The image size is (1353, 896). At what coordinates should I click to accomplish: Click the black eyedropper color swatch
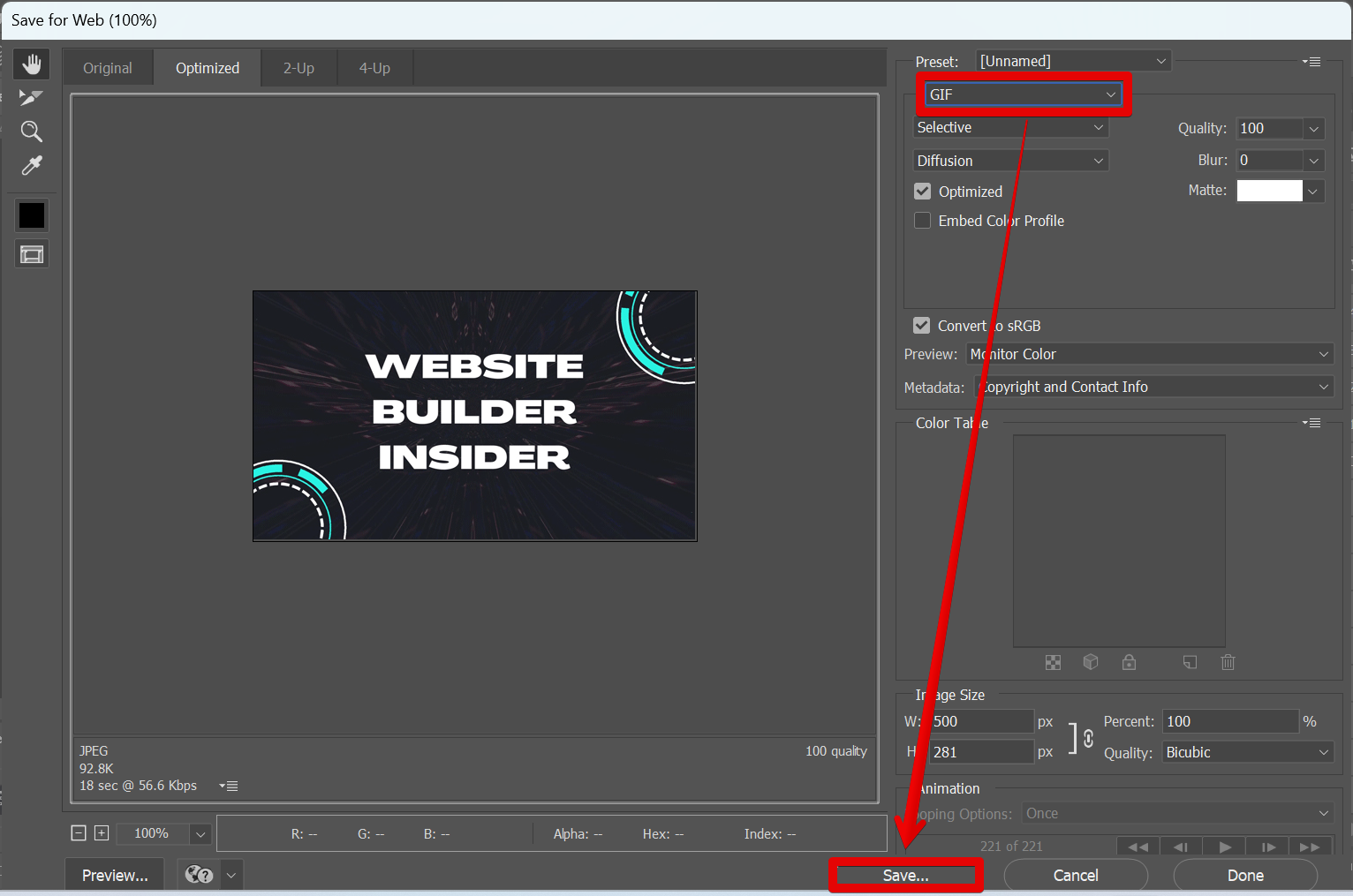32,215
